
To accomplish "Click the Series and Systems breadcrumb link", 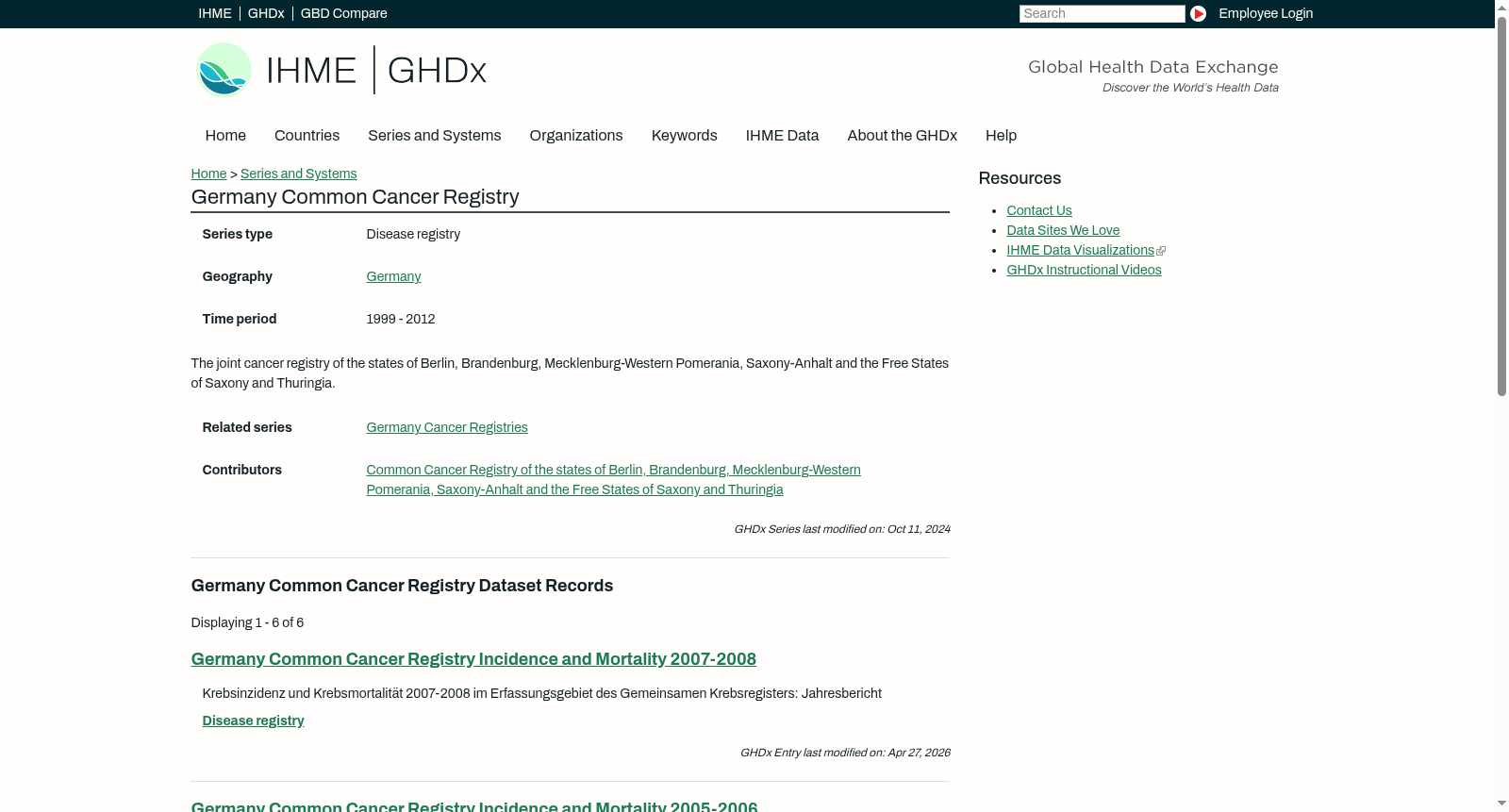I will pos(298,174).
